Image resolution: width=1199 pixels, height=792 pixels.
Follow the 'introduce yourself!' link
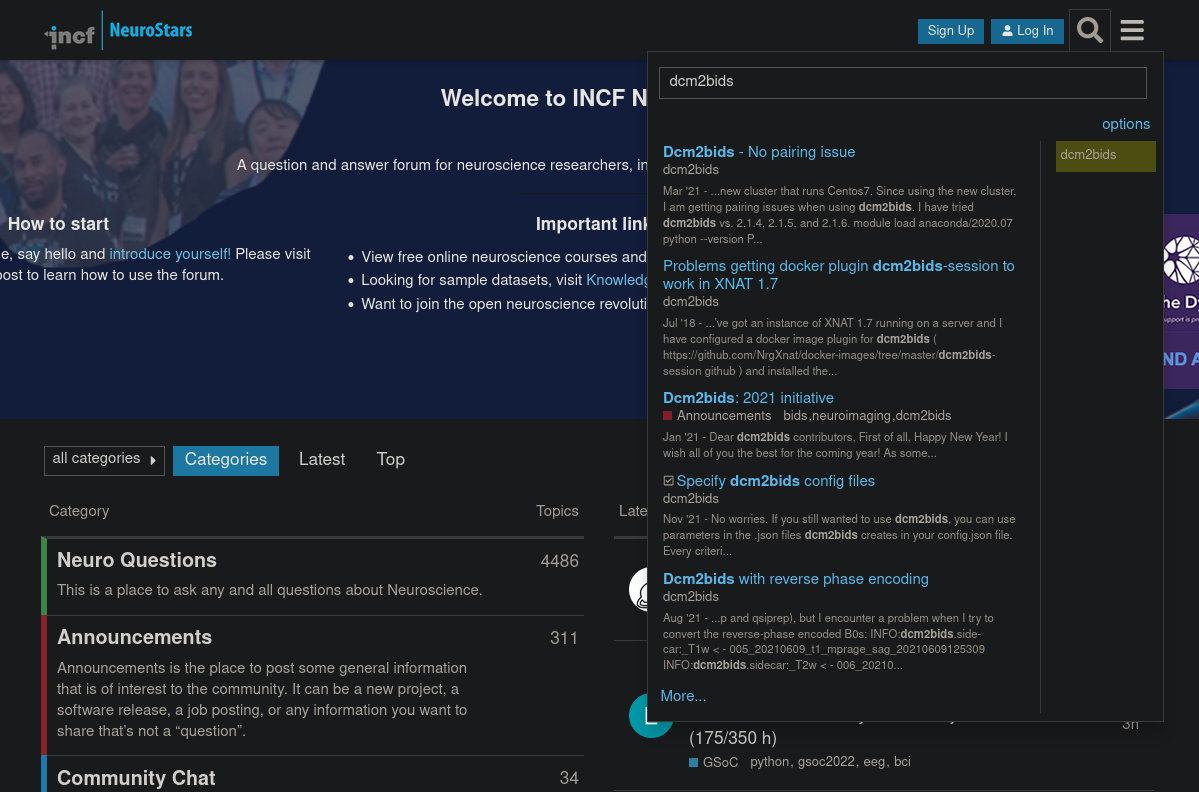170,254
